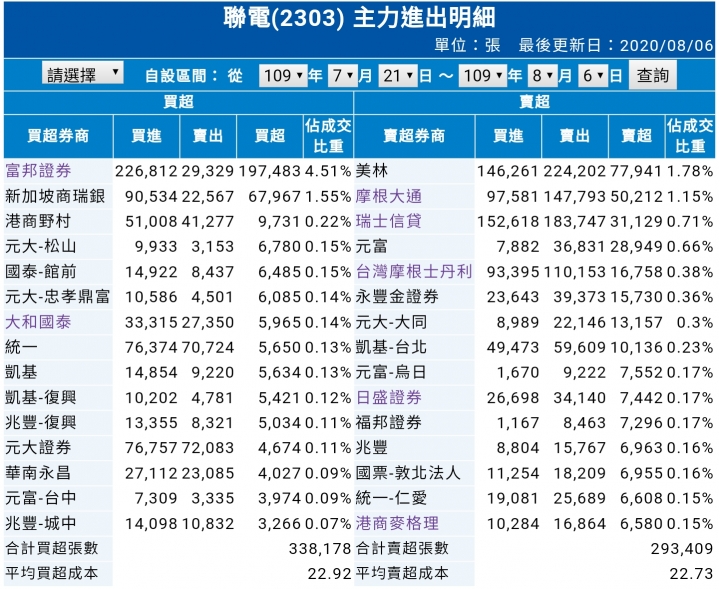This screenshot has height=589, width=720.
Task: Click net buy value 197,483
Action: [x=270, y=171]
